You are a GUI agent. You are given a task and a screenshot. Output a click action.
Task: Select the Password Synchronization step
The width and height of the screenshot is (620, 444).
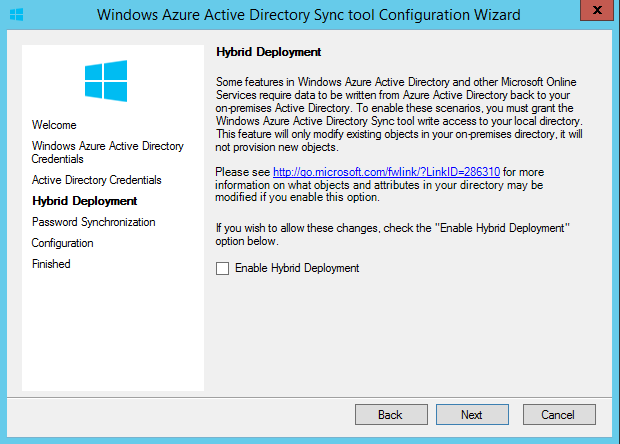93,222
